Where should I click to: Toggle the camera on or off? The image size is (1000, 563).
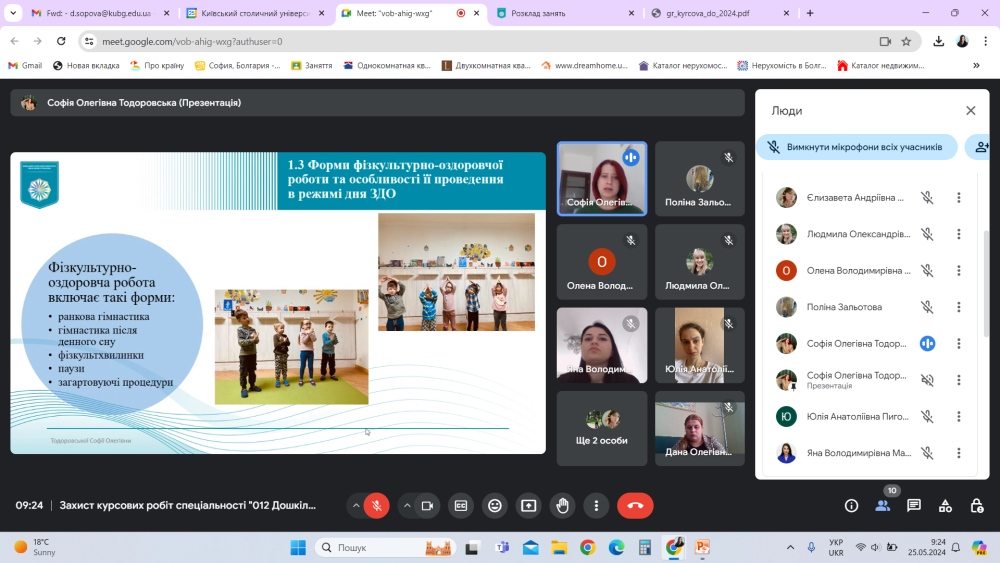tap(427, 506)
